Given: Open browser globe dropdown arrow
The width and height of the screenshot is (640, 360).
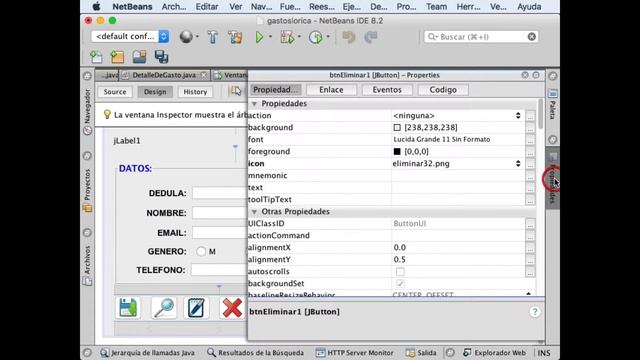Looking at the screenshot, I should (197, 37).
